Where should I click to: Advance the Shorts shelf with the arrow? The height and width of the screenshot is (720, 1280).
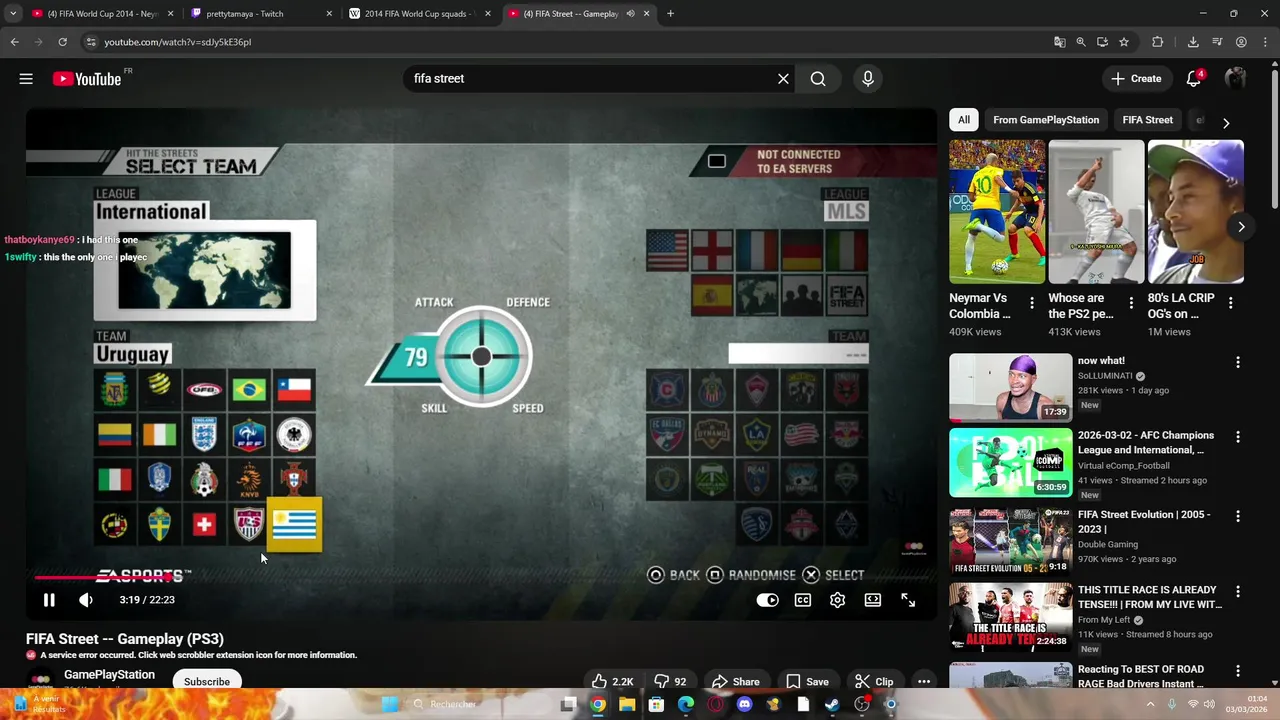[1241, 227]
